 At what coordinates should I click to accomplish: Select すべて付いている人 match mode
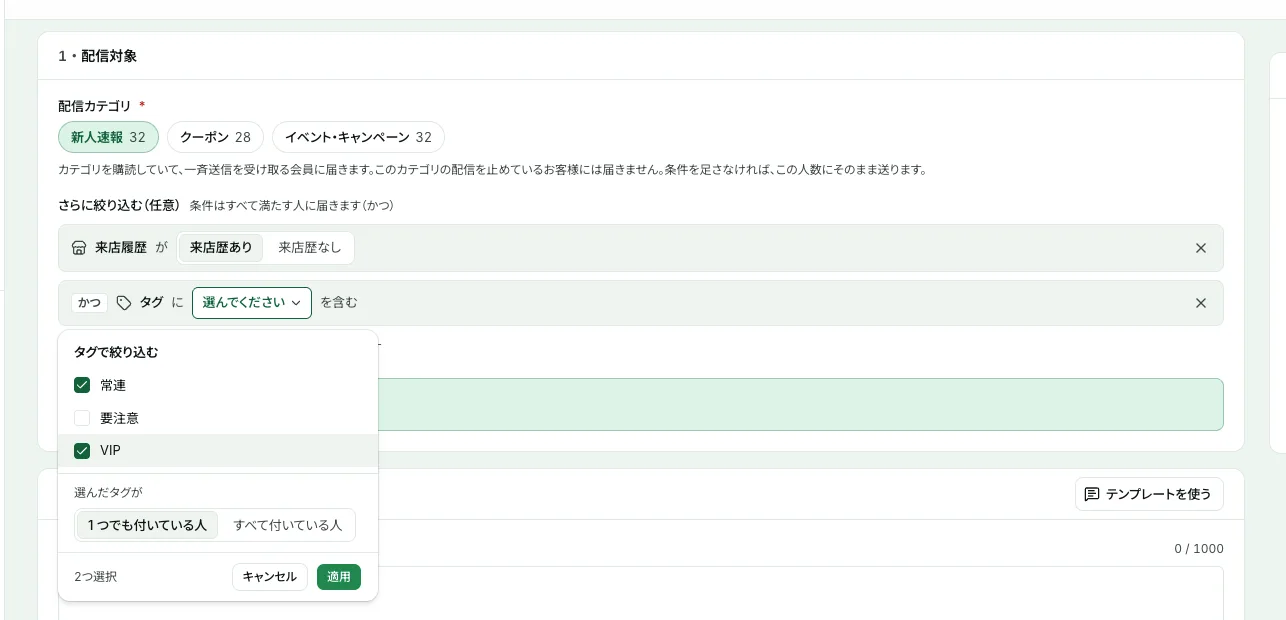click(x=287, y=525)
